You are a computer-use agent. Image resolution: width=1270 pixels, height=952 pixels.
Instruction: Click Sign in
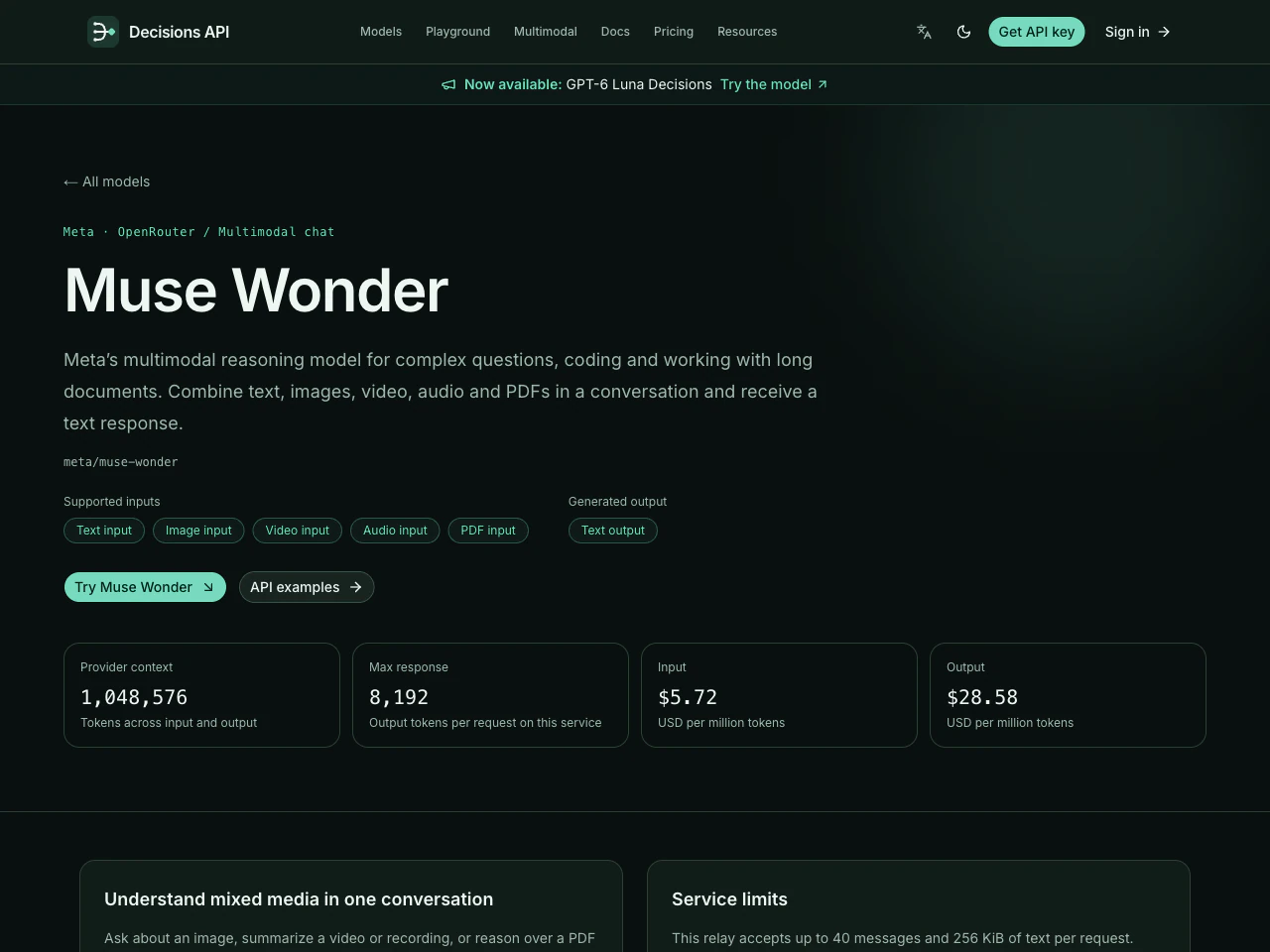1138,32
